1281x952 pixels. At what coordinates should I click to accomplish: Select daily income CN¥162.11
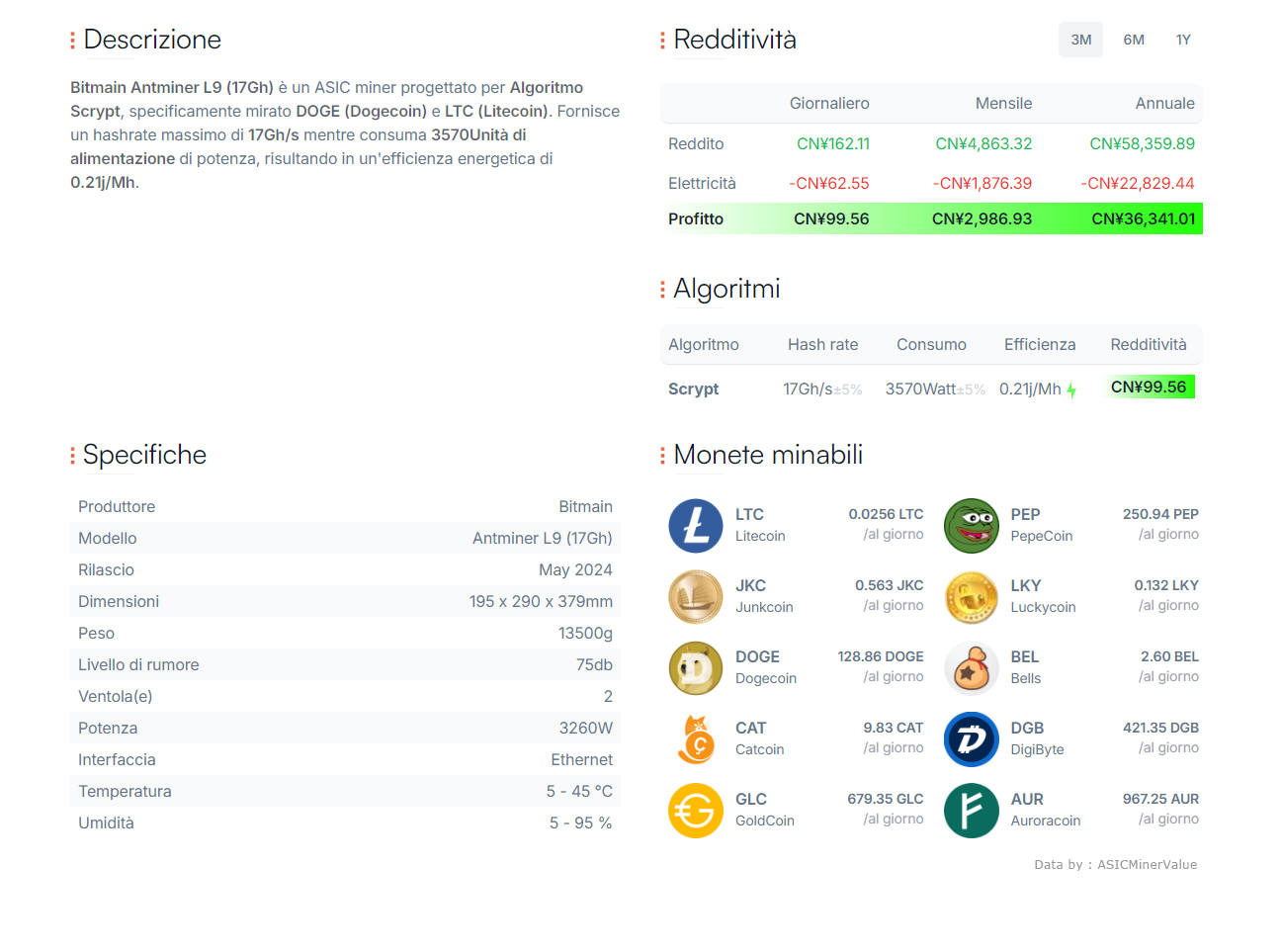click(833, 144)
